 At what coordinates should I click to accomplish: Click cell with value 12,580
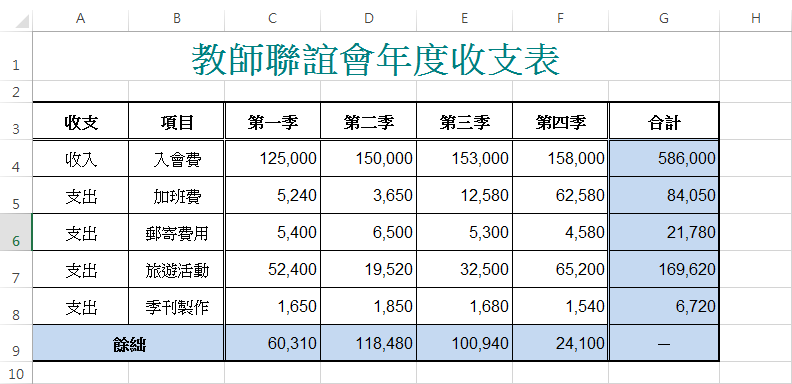pyautogui.click(x=465, y=195)
